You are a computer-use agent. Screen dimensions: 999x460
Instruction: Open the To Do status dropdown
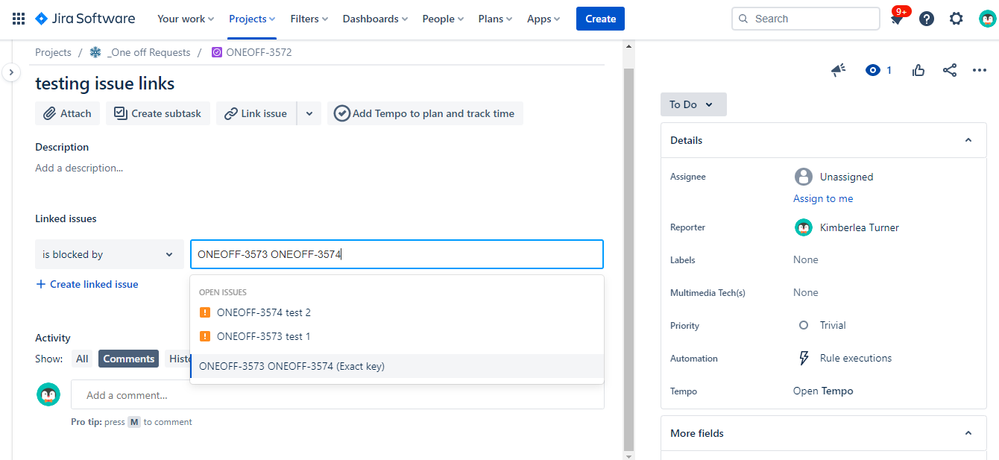(693, 104)
